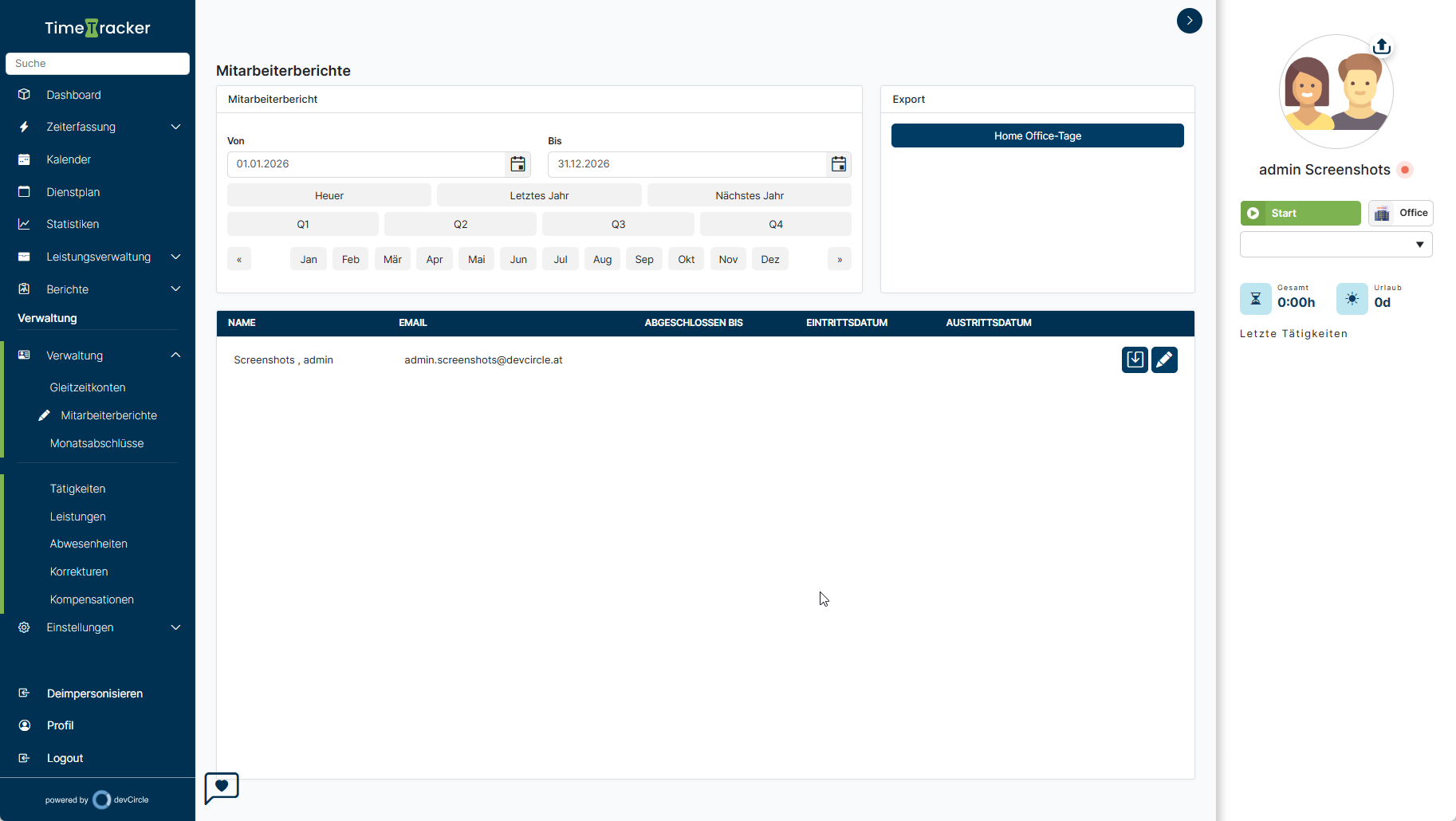Go to next period with » button
Image resolution: width=1456 pixels, height=821 pixels.
coord(840,259)
